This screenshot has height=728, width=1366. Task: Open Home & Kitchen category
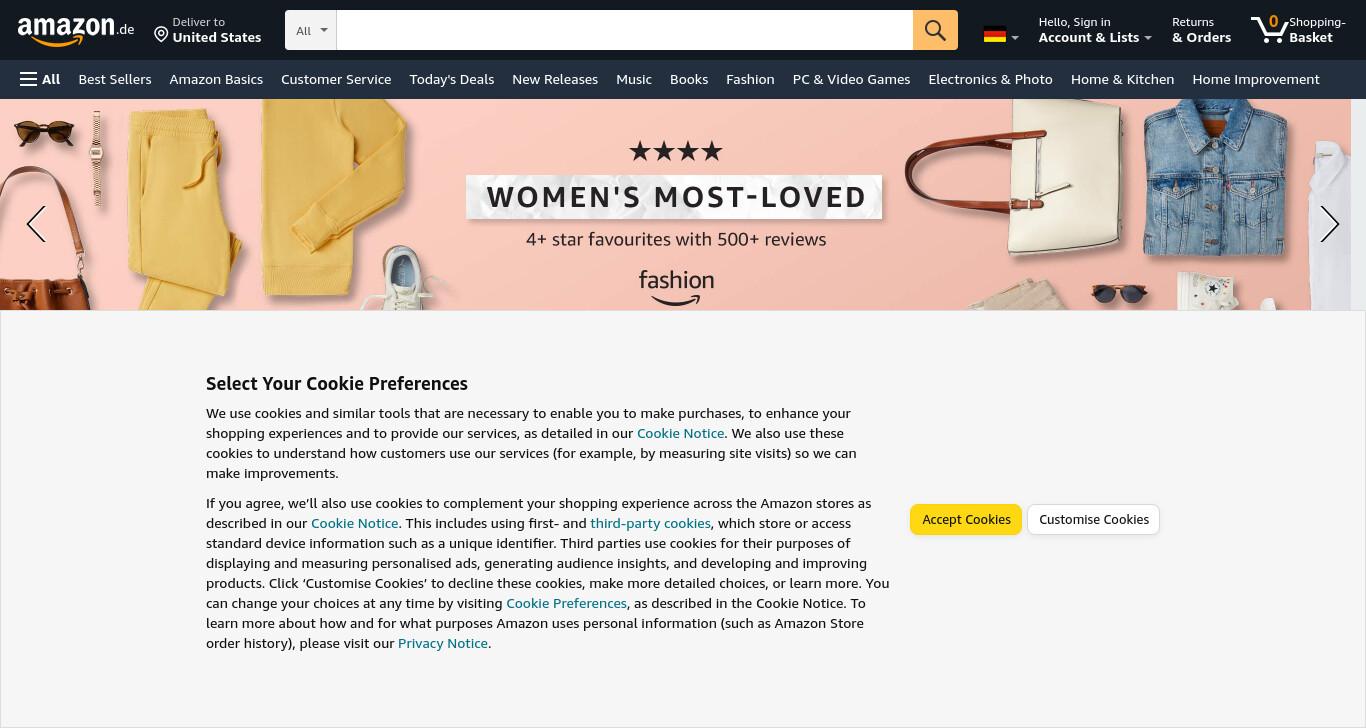pos(1122,79)
